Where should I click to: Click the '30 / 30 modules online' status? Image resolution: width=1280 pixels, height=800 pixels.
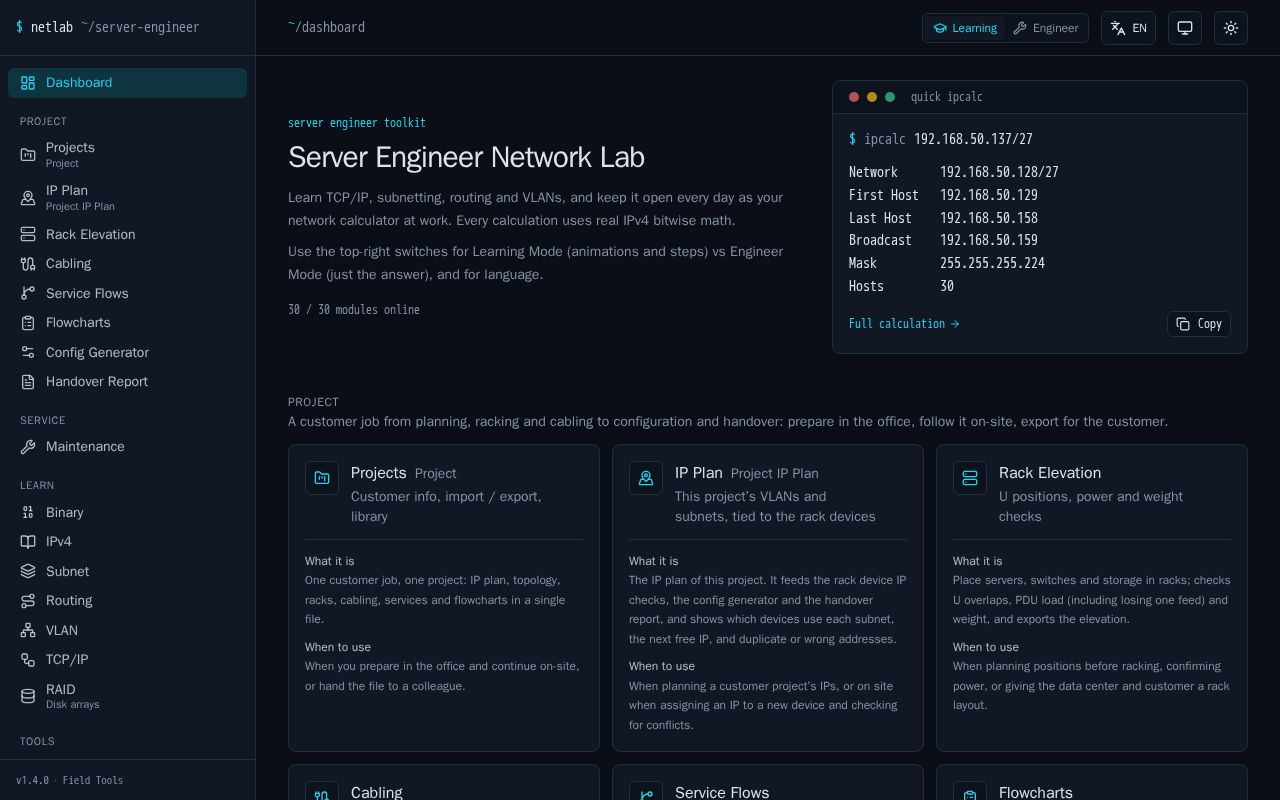click(x=354, y=310)
